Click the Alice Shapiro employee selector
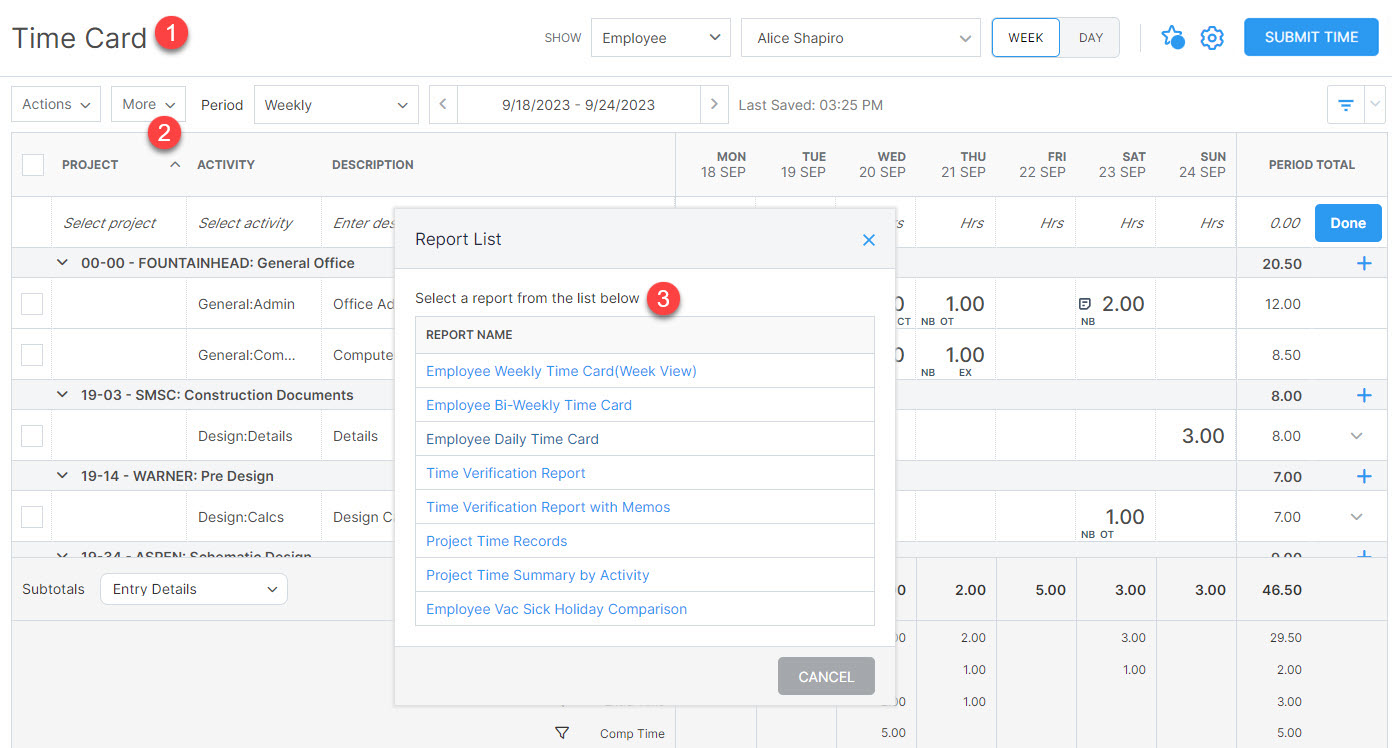 860,38
